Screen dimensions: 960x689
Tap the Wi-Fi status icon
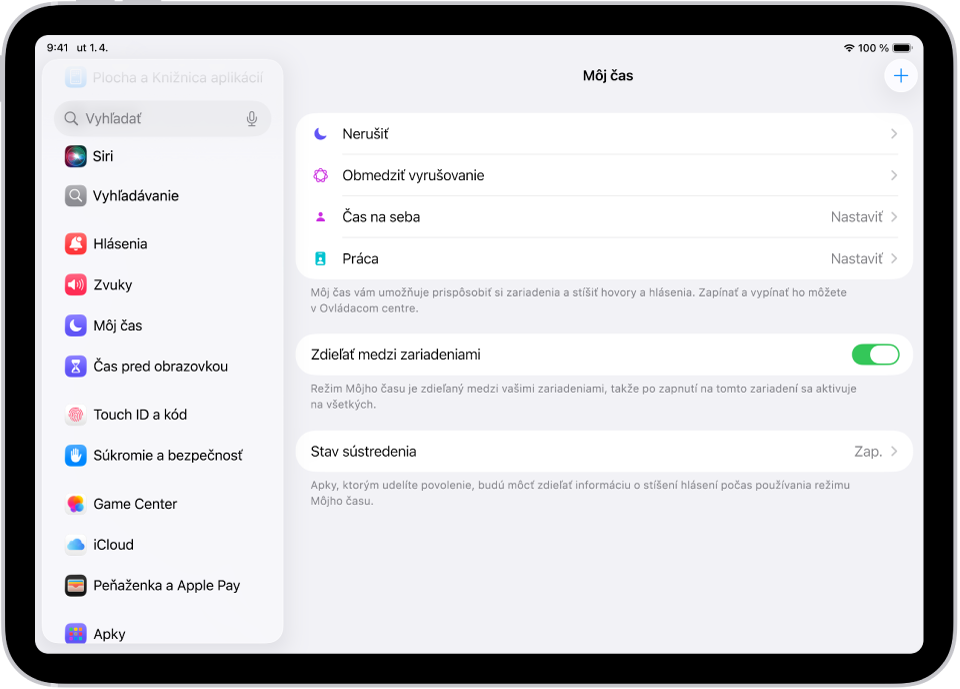pyautogui.click(x=849, y=48)
